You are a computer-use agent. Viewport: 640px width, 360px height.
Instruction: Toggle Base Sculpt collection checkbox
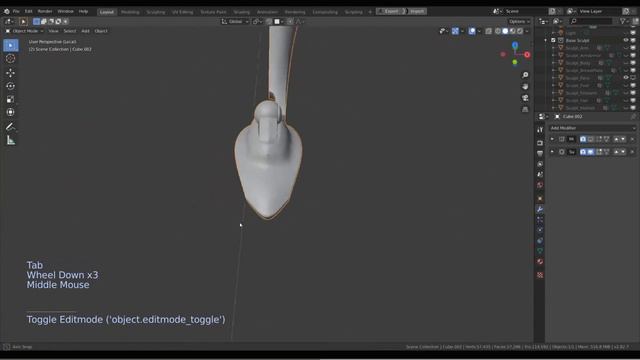(553, 40)
